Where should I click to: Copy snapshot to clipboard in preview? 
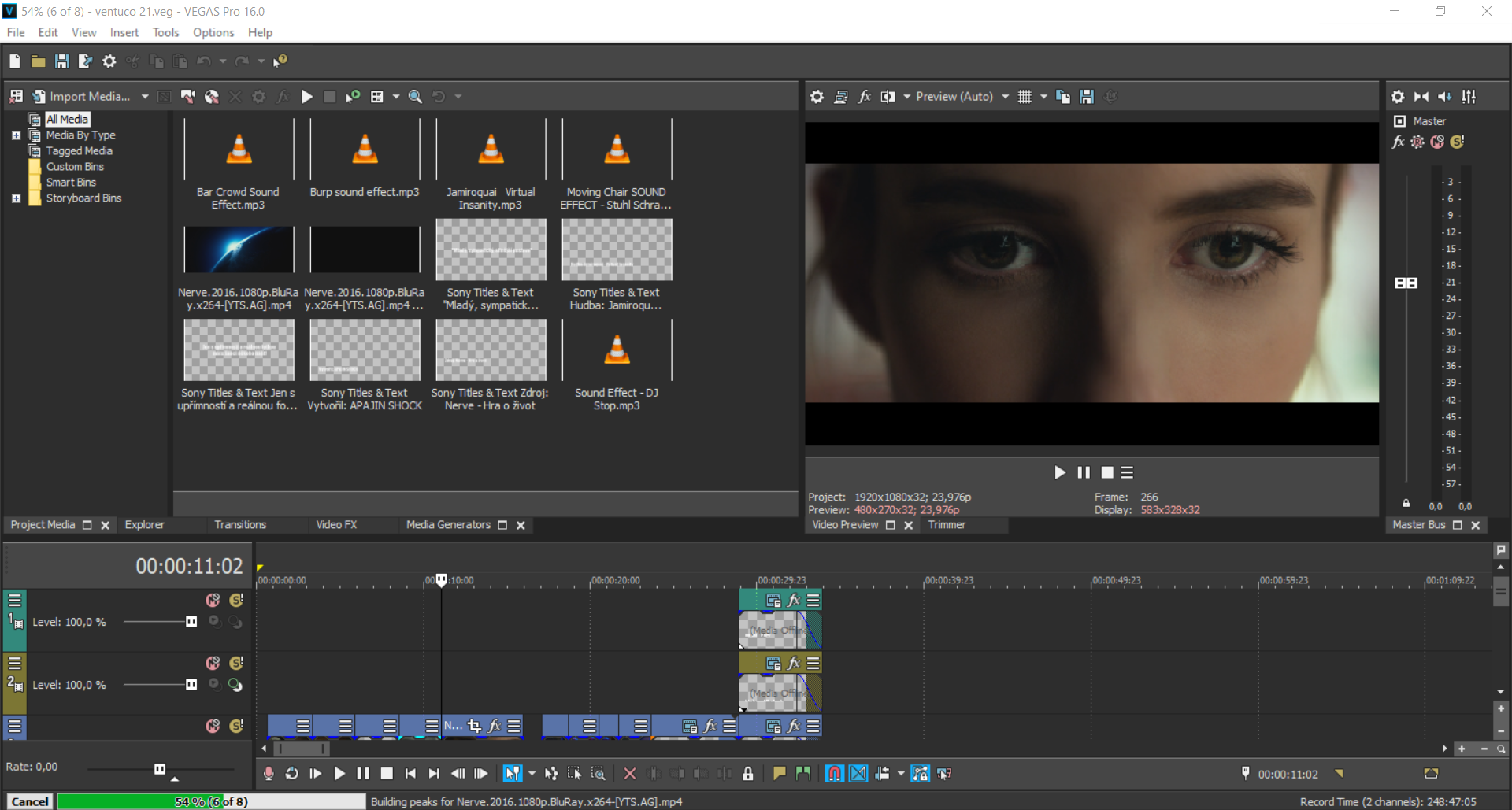(x=1063, y=97)
